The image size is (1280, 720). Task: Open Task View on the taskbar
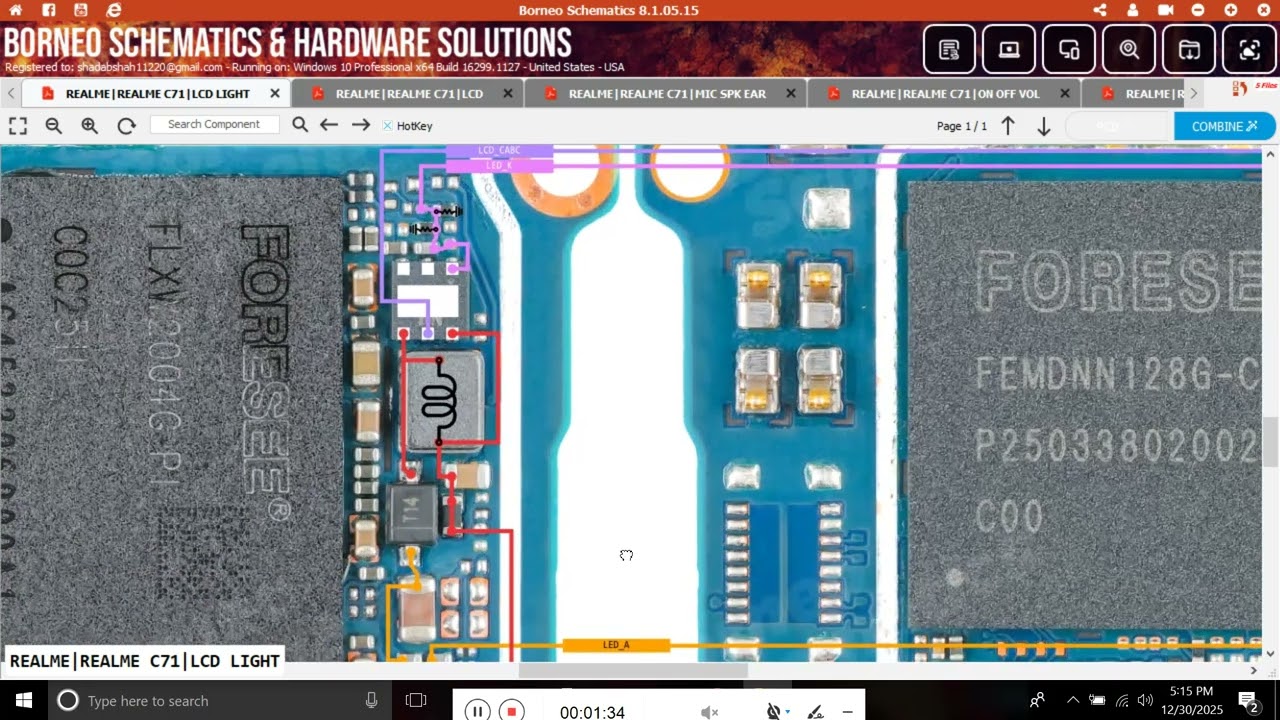coord(416,700)
